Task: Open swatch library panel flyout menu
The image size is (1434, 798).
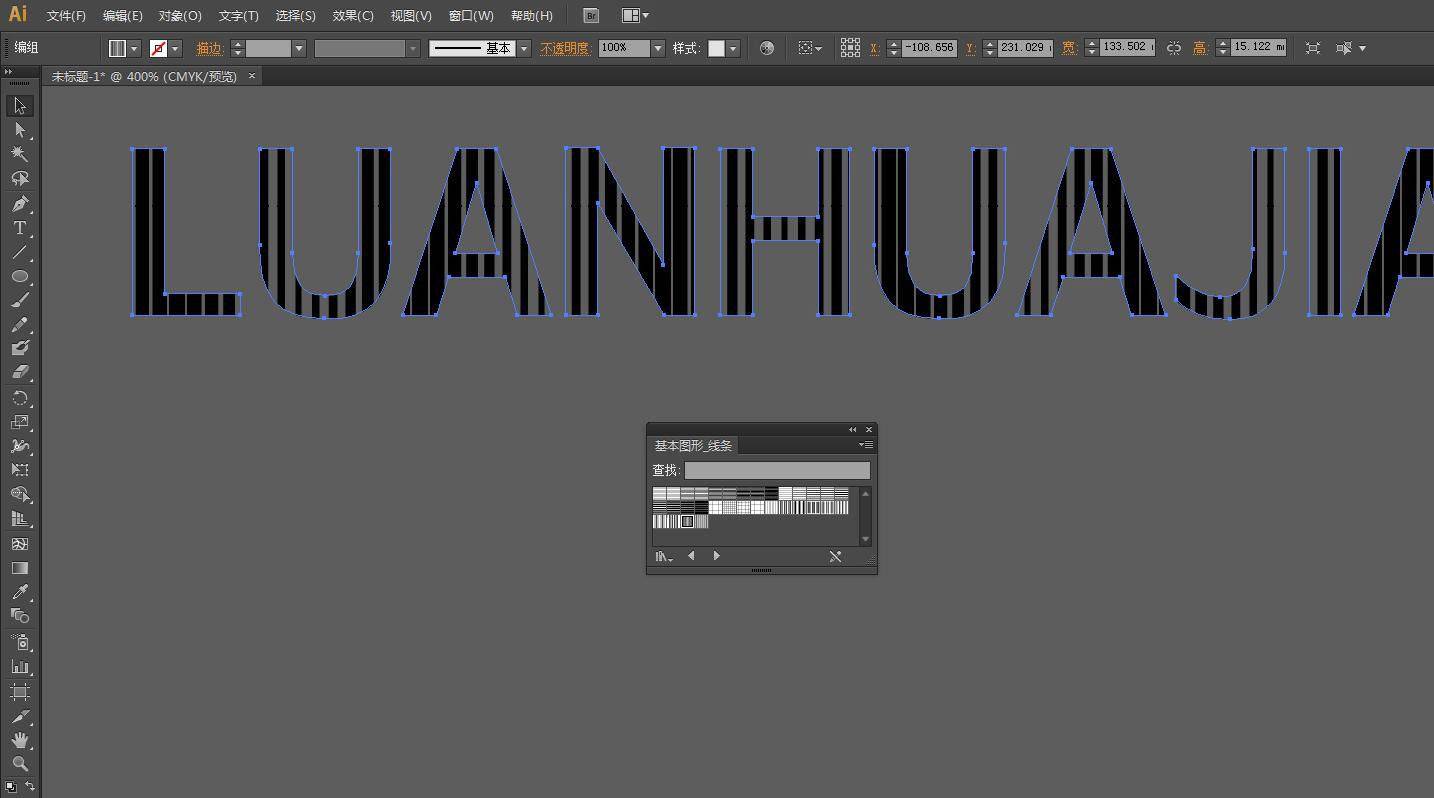Action: coord(866,445)
